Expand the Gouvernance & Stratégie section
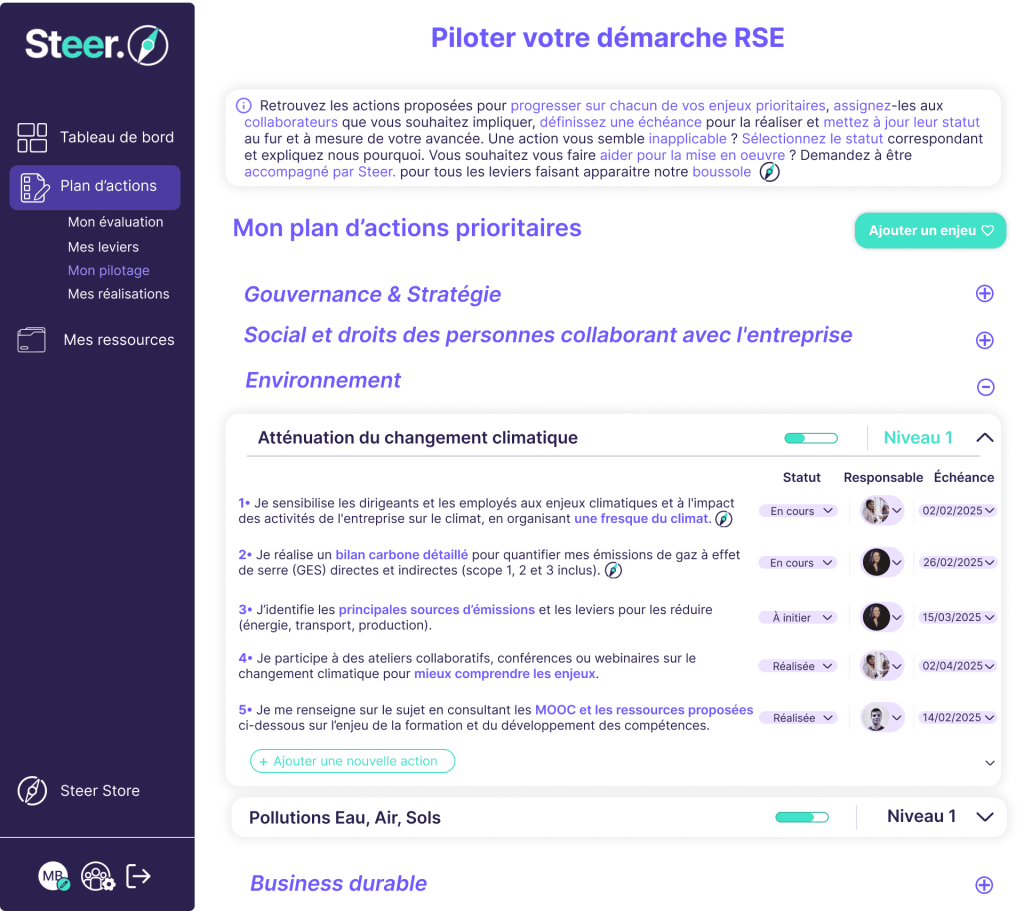The image size is (1024, 911). pyautogui.click(x=984, y=294)
